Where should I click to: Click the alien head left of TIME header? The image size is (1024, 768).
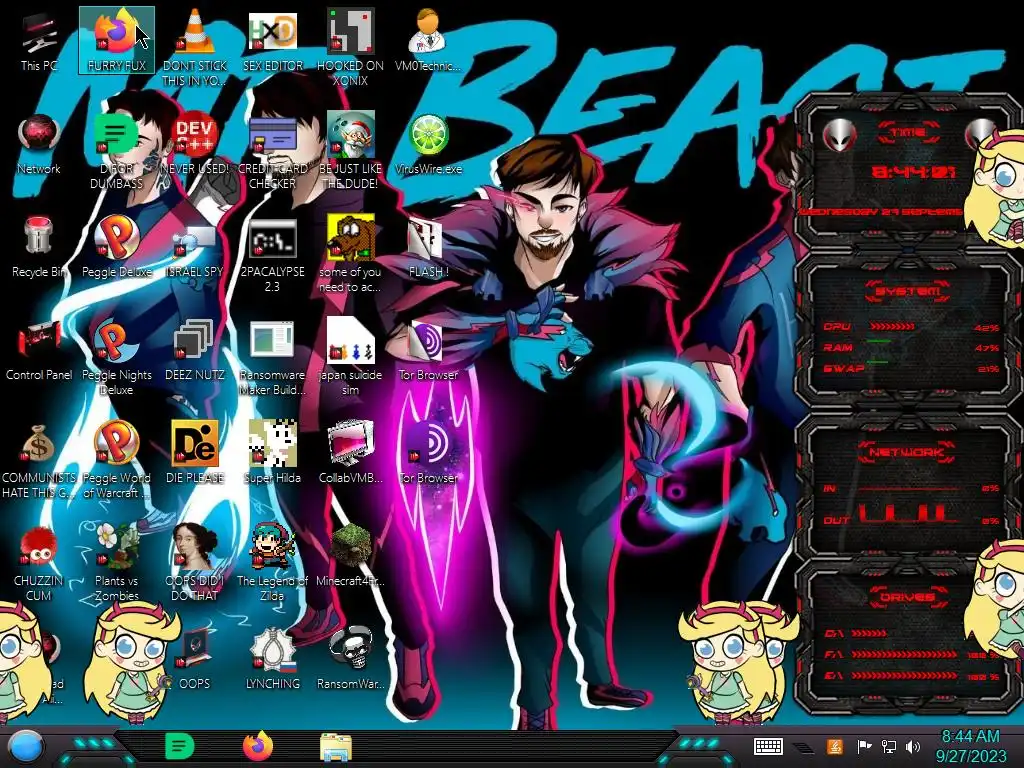[839, 136]
